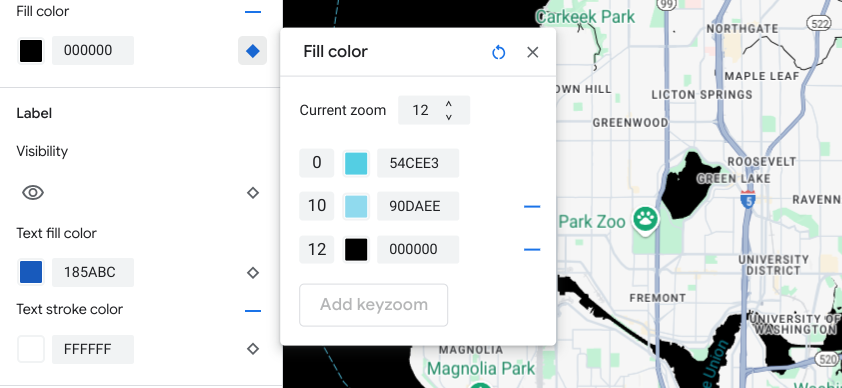Open the 90DAEE color swatch at zoom 10
Screen dimensions: 842x388
[x=356, y=206]
